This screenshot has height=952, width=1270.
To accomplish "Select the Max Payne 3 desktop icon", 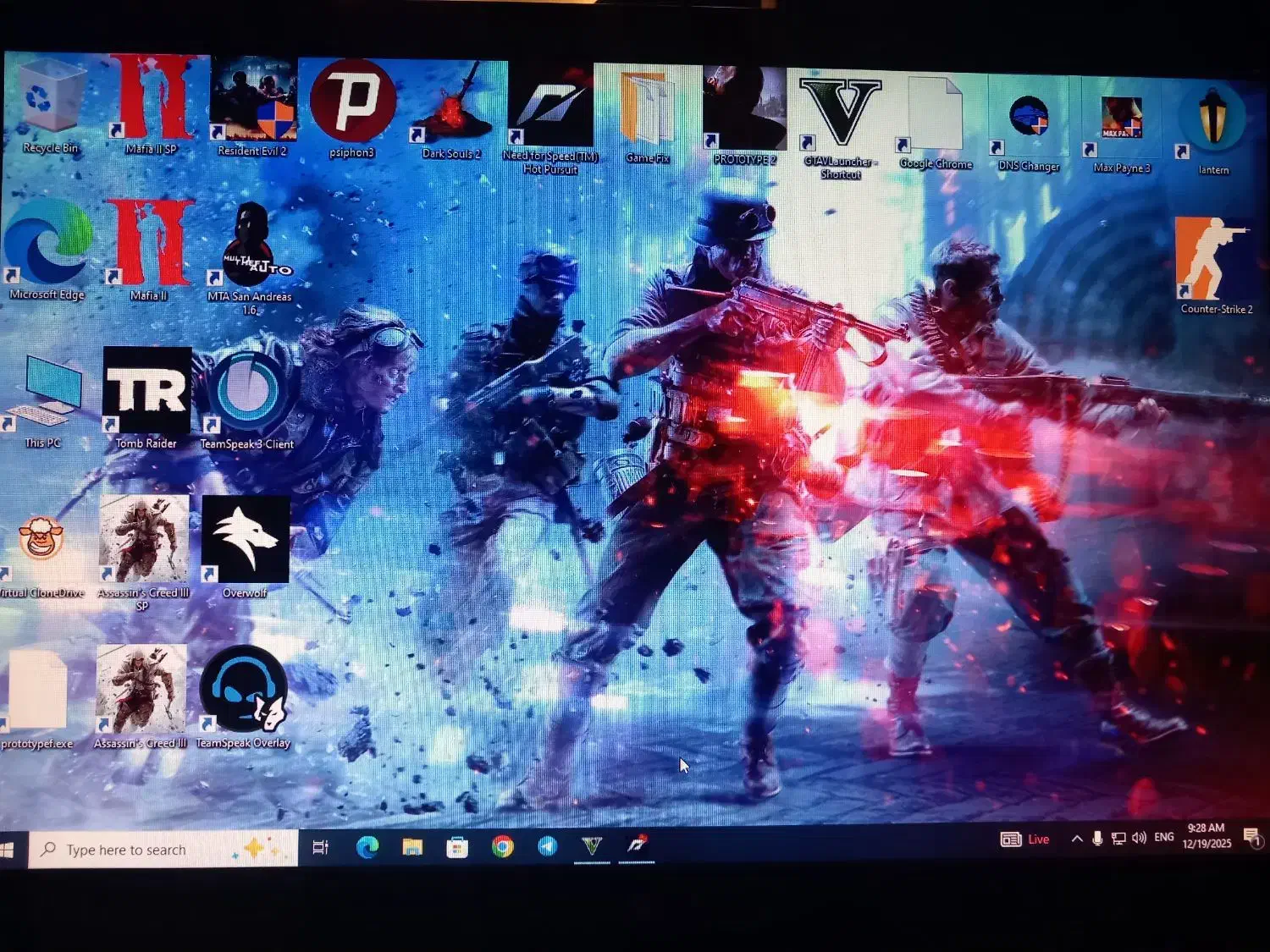I will 1121,120.
